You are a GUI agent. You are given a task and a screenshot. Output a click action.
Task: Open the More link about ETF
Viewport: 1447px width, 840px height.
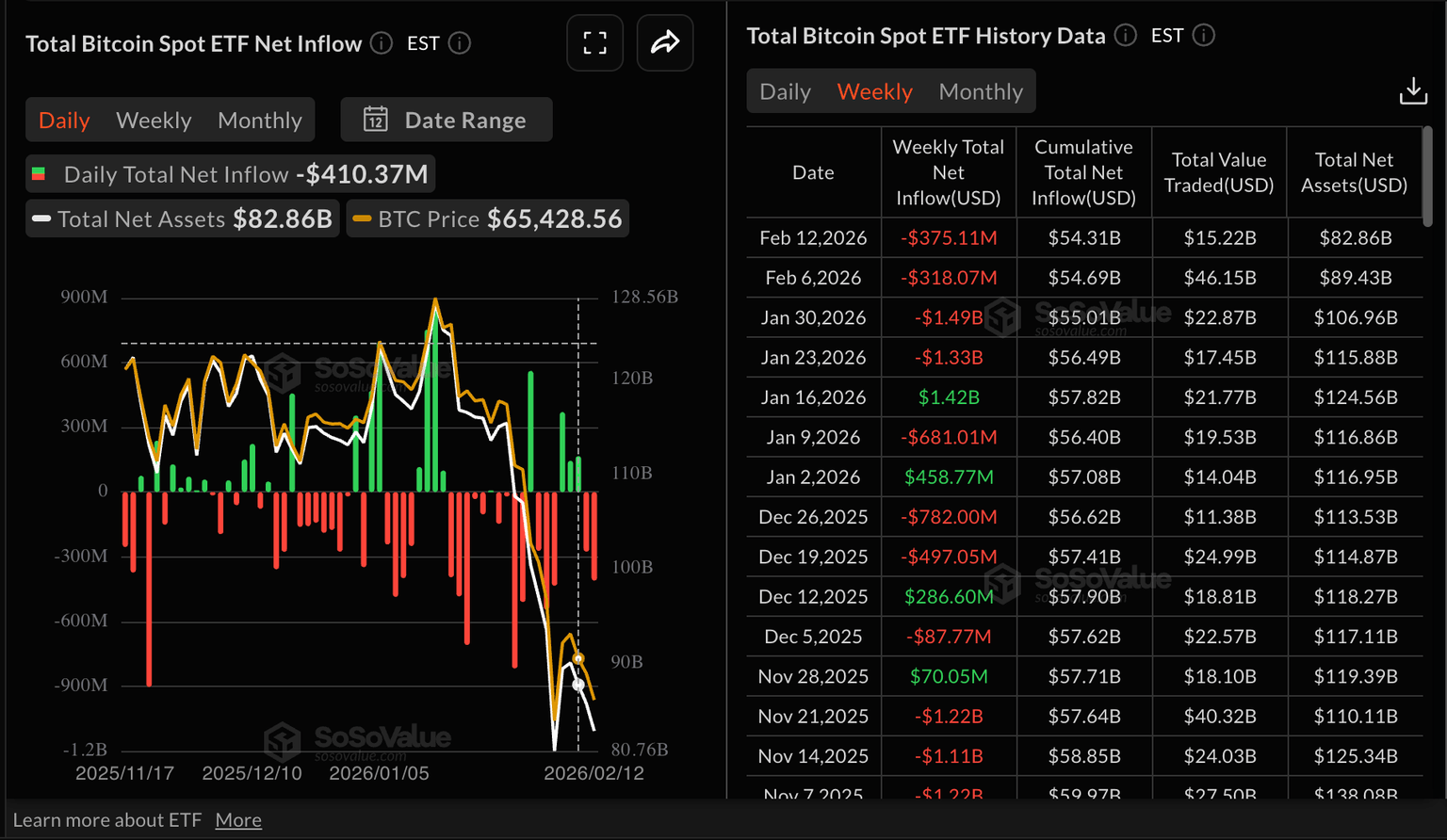238,820
